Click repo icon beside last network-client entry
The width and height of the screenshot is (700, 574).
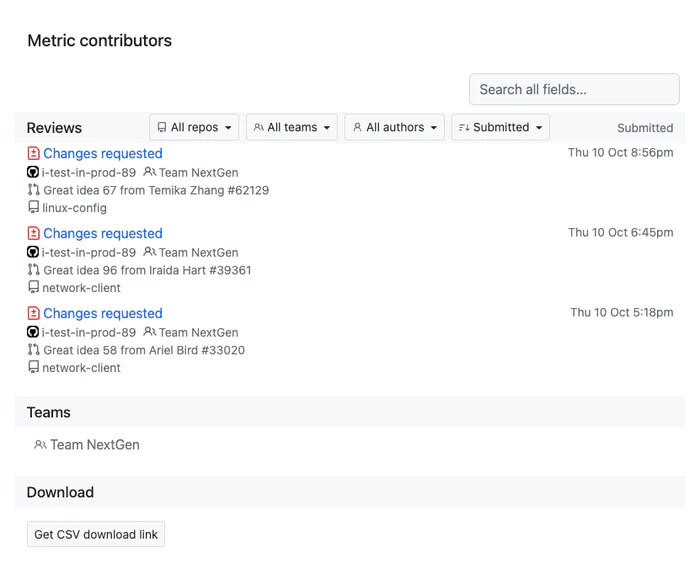[x=33, y=368]
